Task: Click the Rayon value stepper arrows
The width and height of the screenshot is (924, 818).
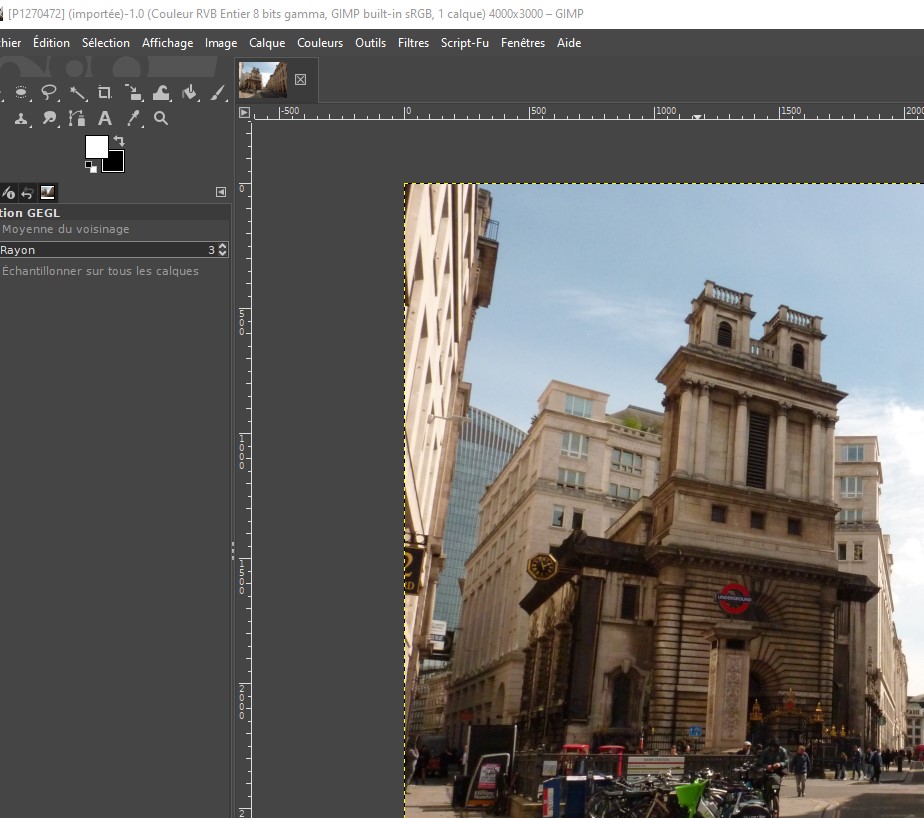Action: [222, 250]
